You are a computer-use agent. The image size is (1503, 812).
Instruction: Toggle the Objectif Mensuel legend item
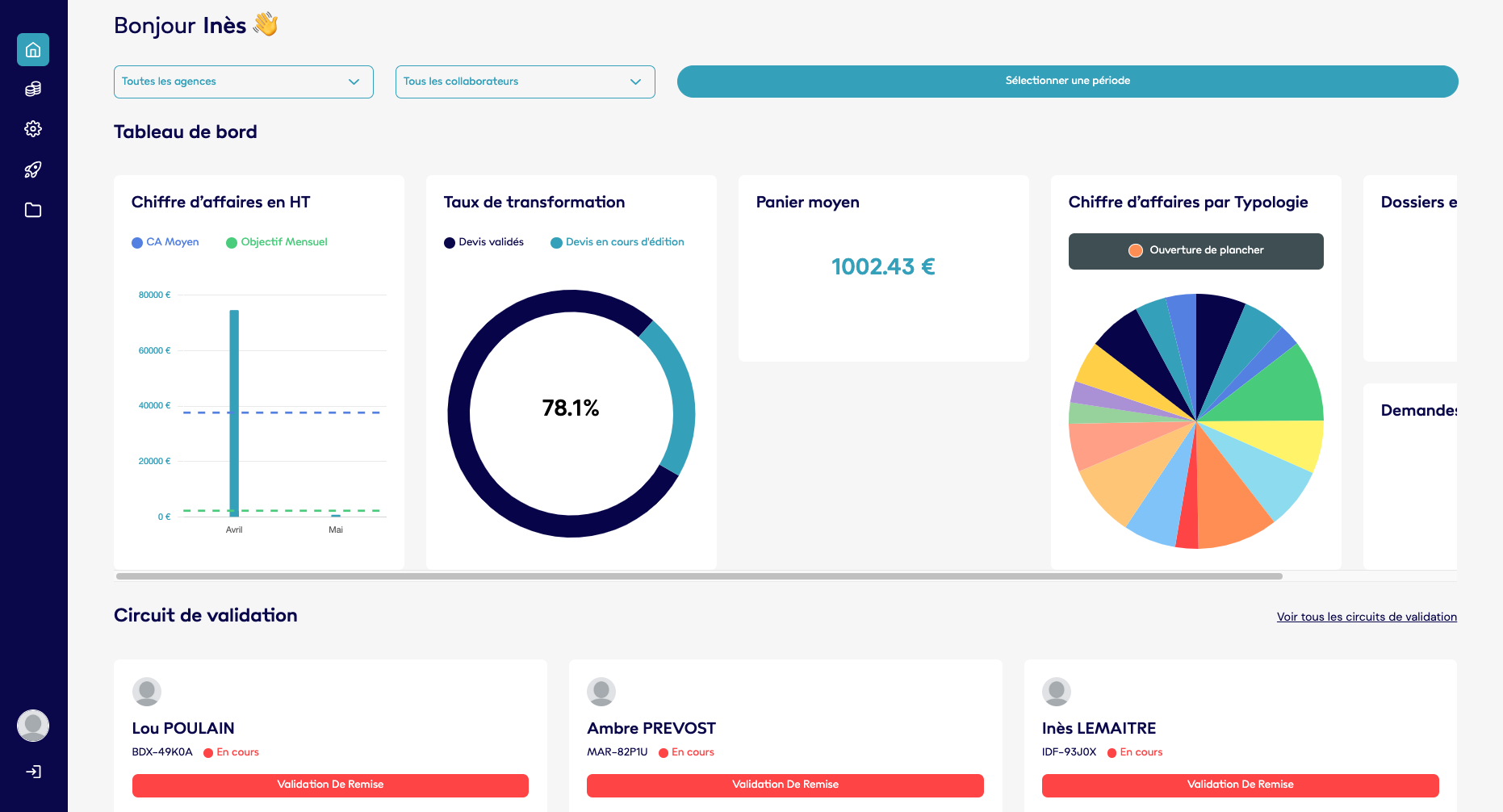[277, 242]
